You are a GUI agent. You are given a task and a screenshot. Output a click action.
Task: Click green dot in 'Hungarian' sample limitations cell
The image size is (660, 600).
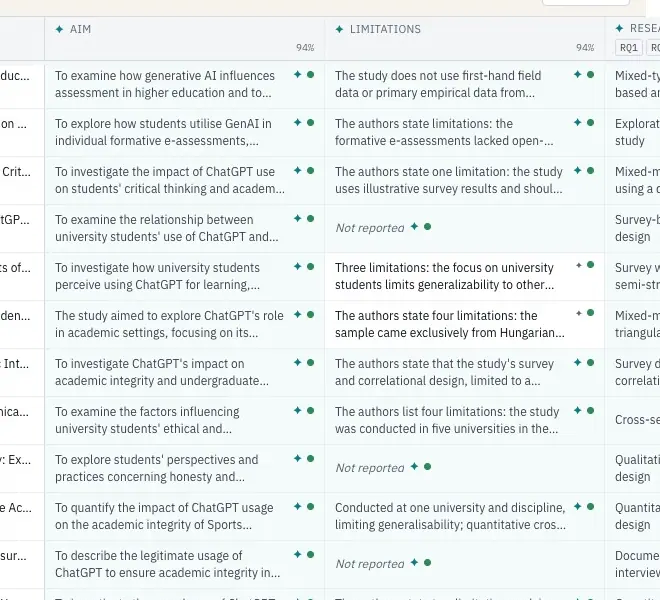(x=591, y=313)
